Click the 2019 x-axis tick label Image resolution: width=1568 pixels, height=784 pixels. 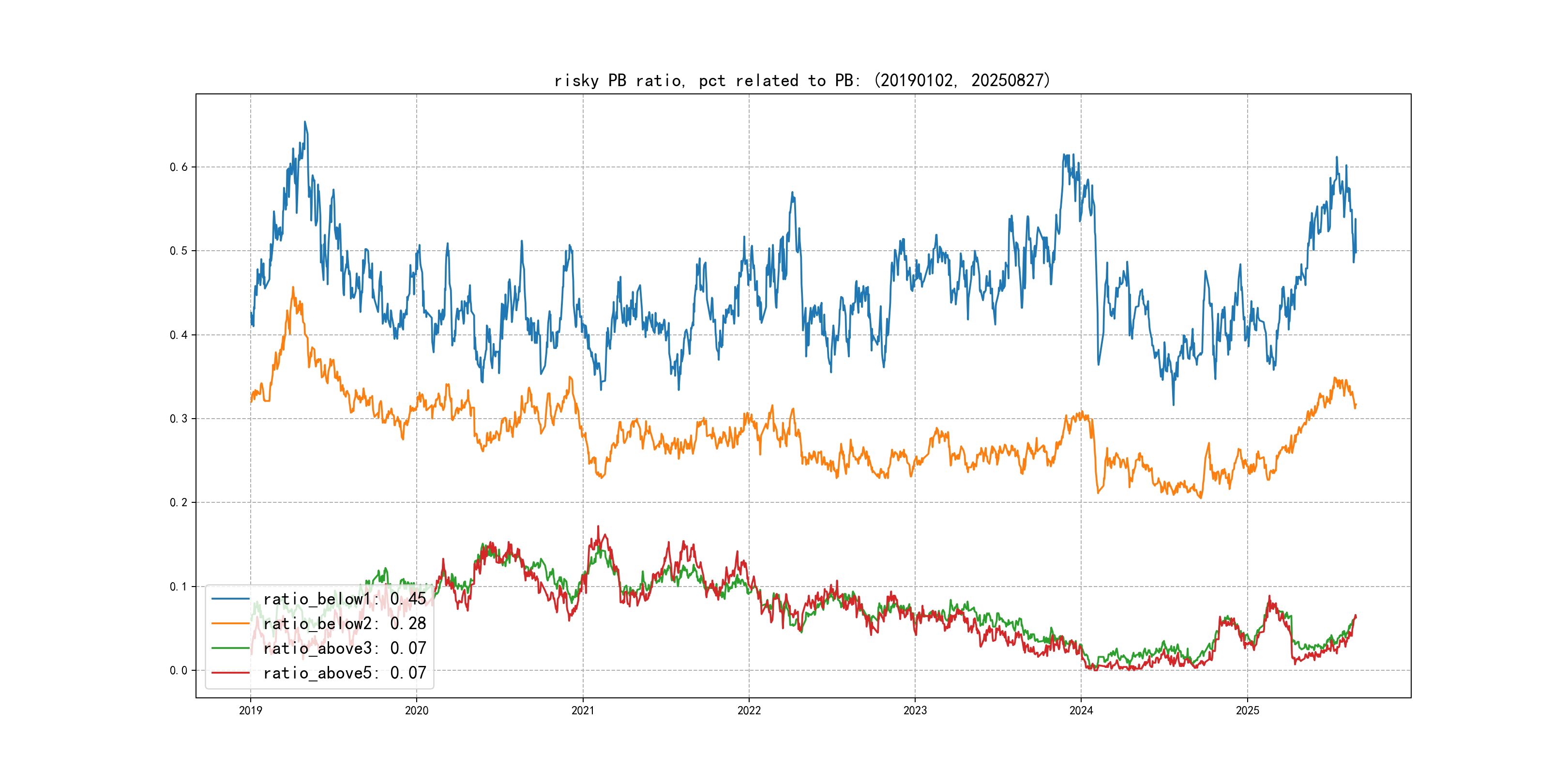[250, 710]
